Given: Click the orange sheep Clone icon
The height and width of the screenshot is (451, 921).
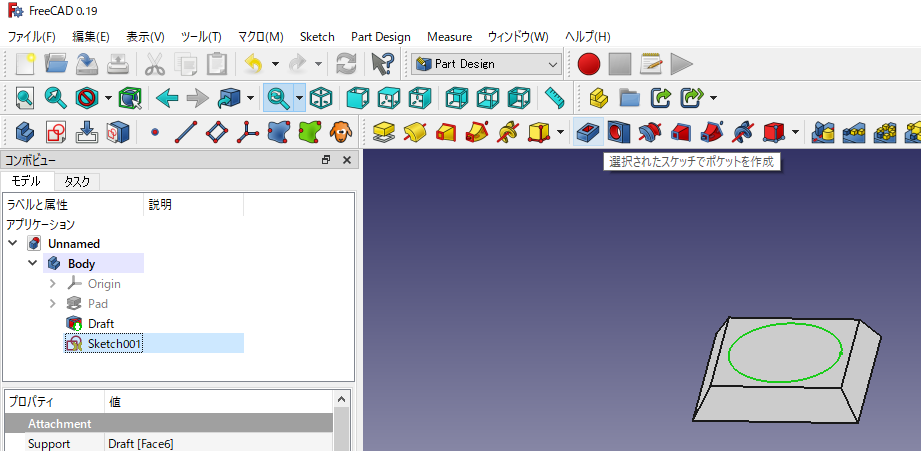Looking at the screenshot, I should tap(340, 132).
